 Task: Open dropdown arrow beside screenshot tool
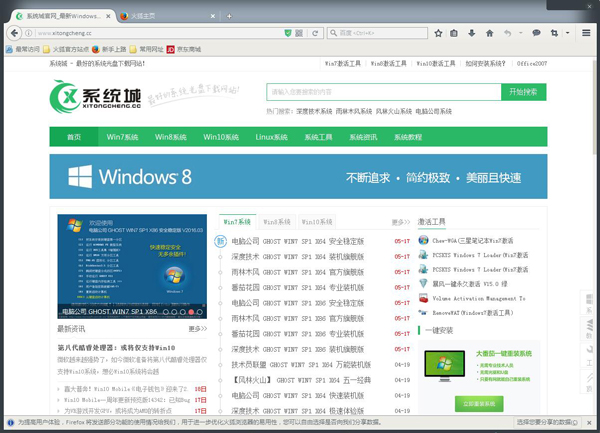(x=567, y=33)
